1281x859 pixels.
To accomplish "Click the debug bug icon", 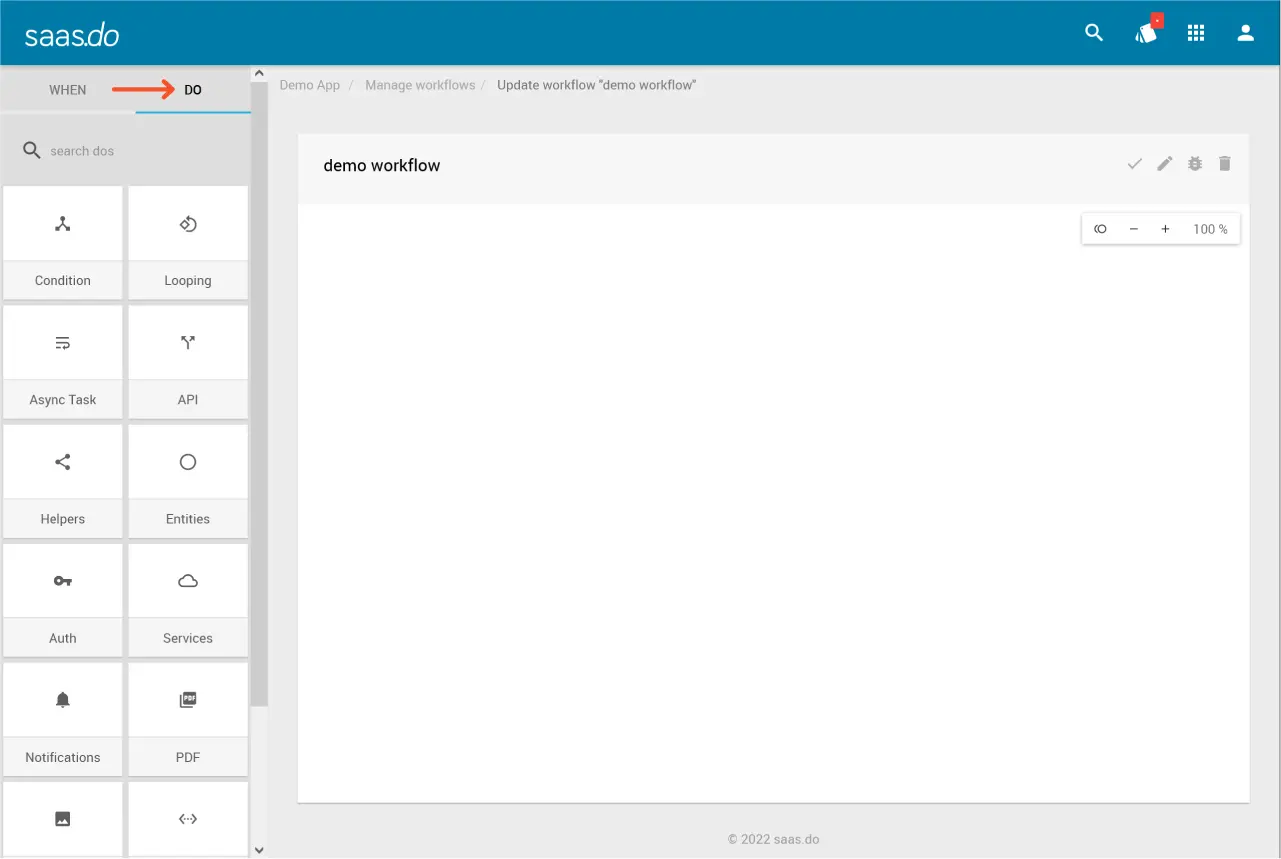I will coord(1195,164).
